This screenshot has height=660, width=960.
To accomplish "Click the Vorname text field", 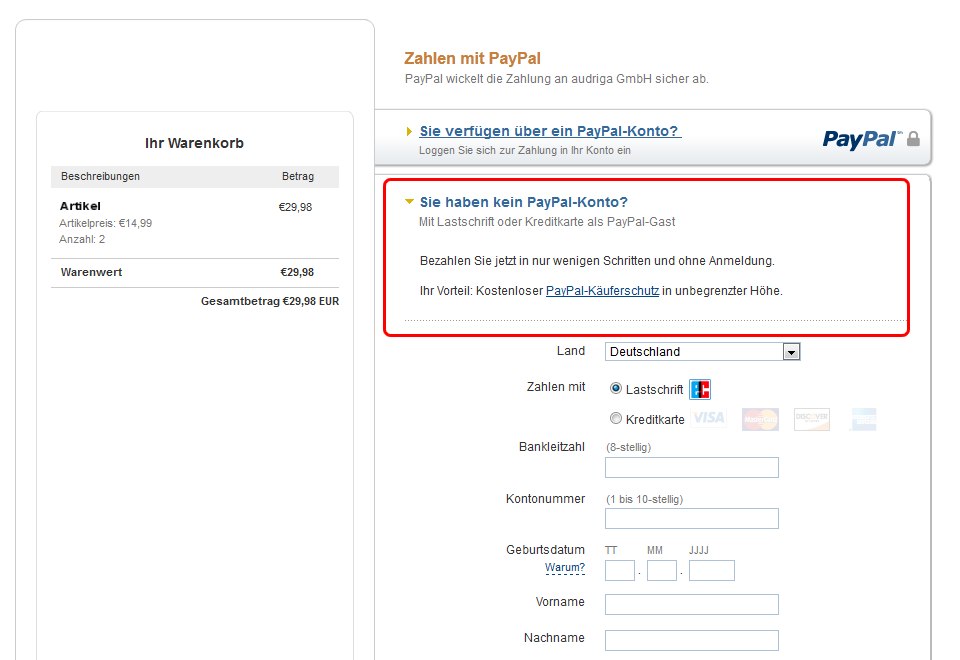I will 692,604.
